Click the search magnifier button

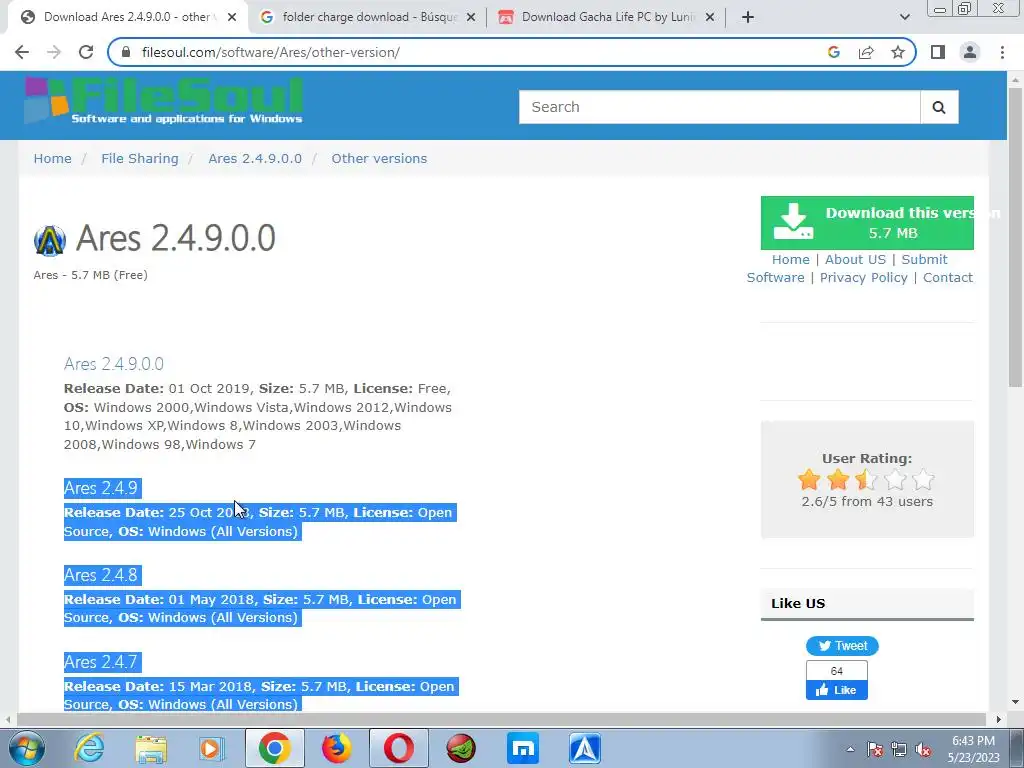(x=939, y=107)
